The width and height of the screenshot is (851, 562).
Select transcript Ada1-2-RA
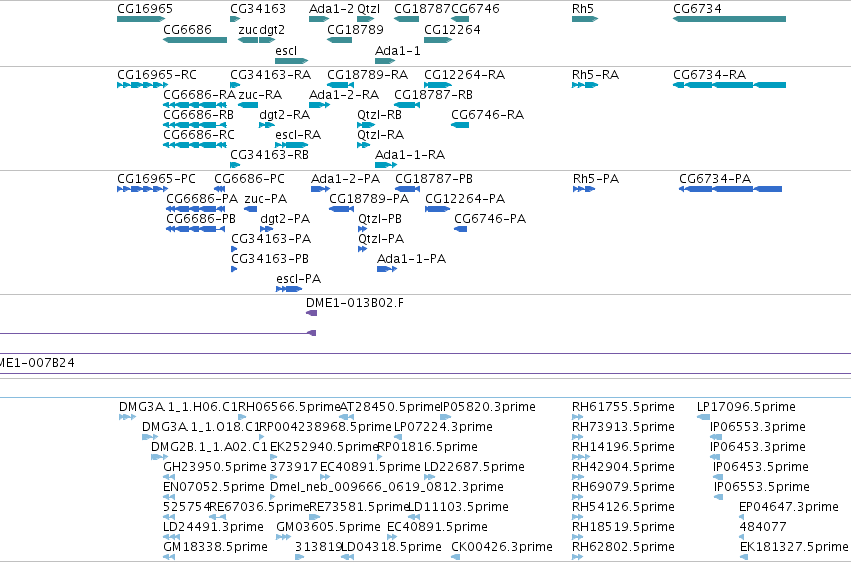(x=319, y=105)
